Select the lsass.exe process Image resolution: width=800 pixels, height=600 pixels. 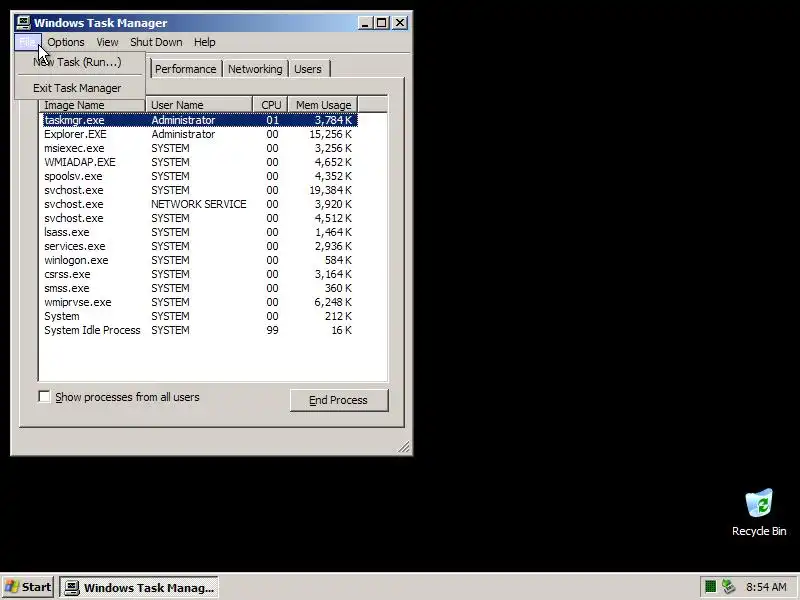pos(200,232)
